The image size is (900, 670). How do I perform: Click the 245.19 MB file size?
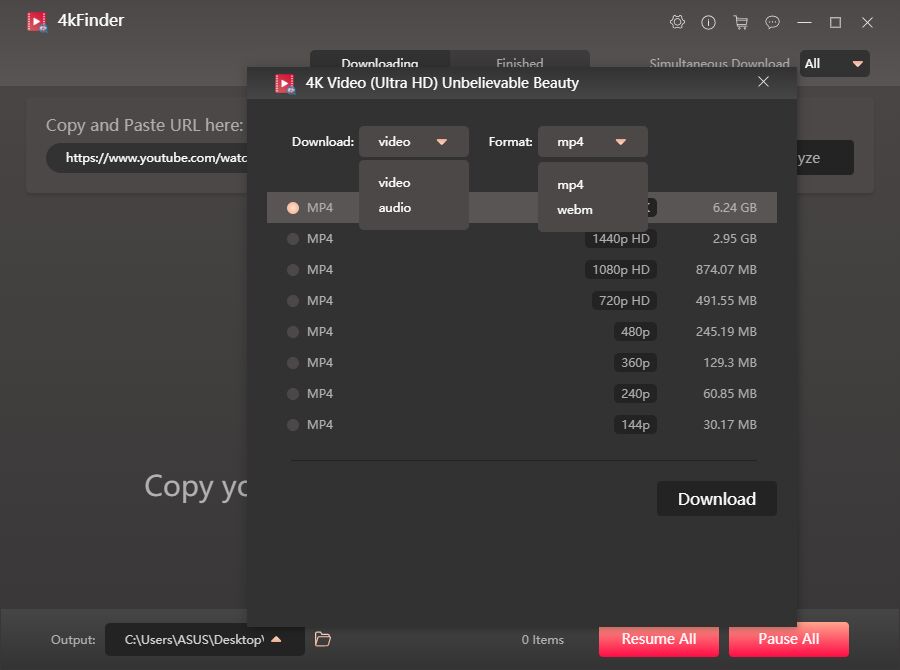(726, 332)
